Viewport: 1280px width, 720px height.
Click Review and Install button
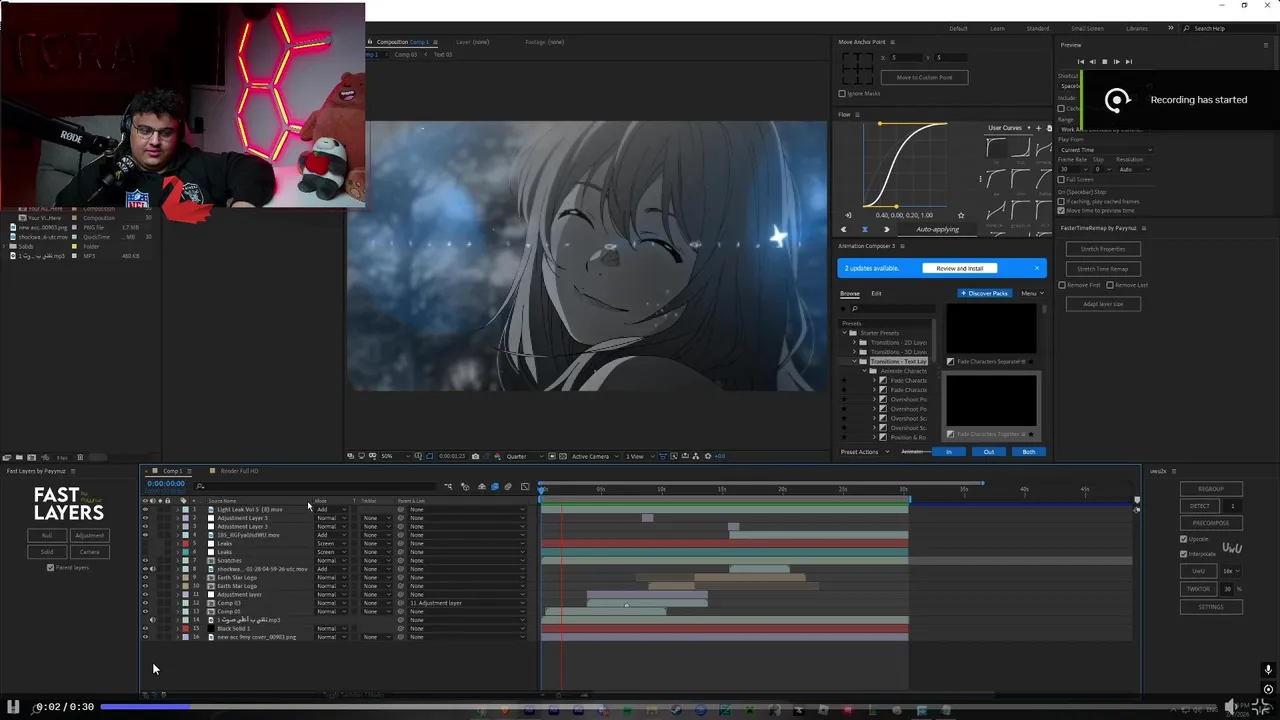point(960,268)
